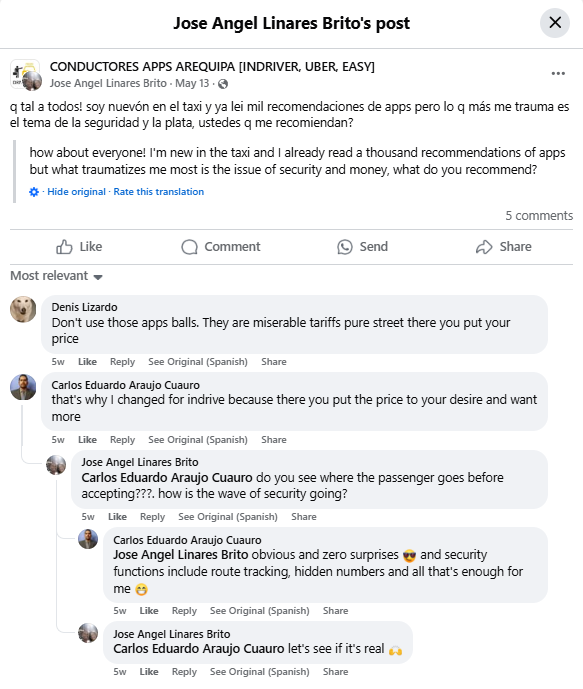Click the globe public audience icon
The image size is (583, 689).
(x=223, y=84)
